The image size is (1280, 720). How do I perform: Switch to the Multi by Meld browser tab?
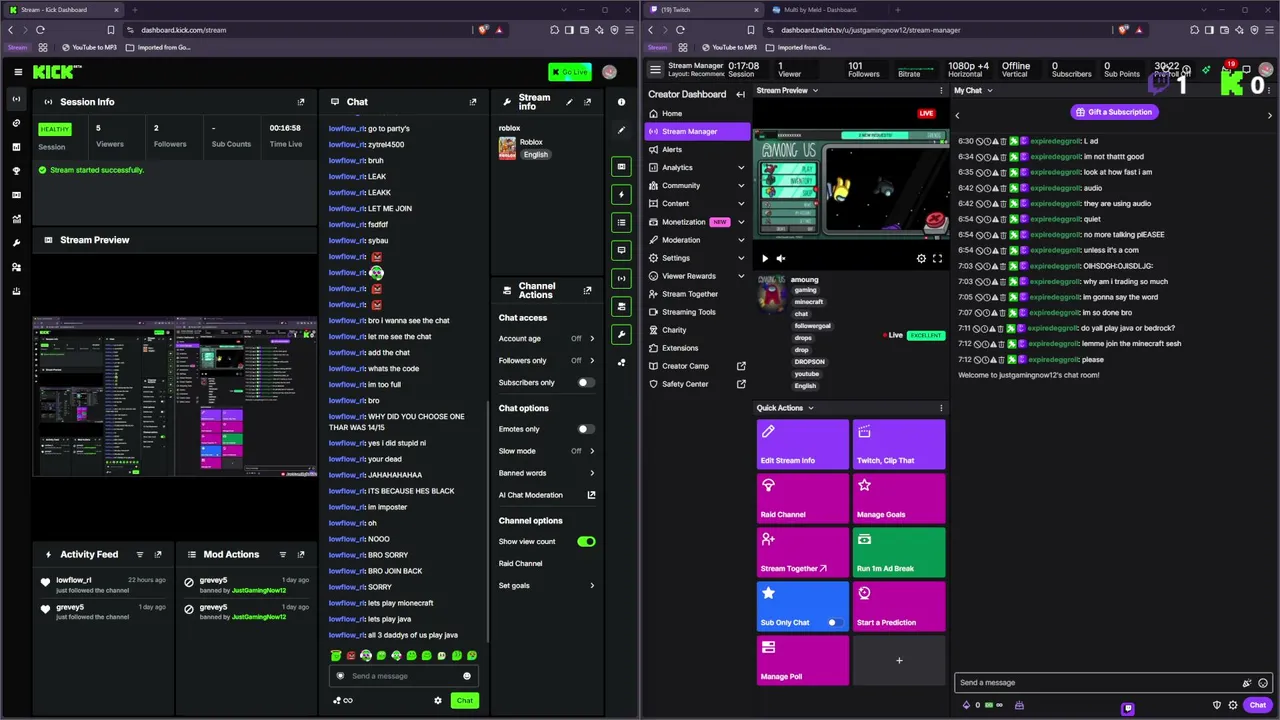820,10
